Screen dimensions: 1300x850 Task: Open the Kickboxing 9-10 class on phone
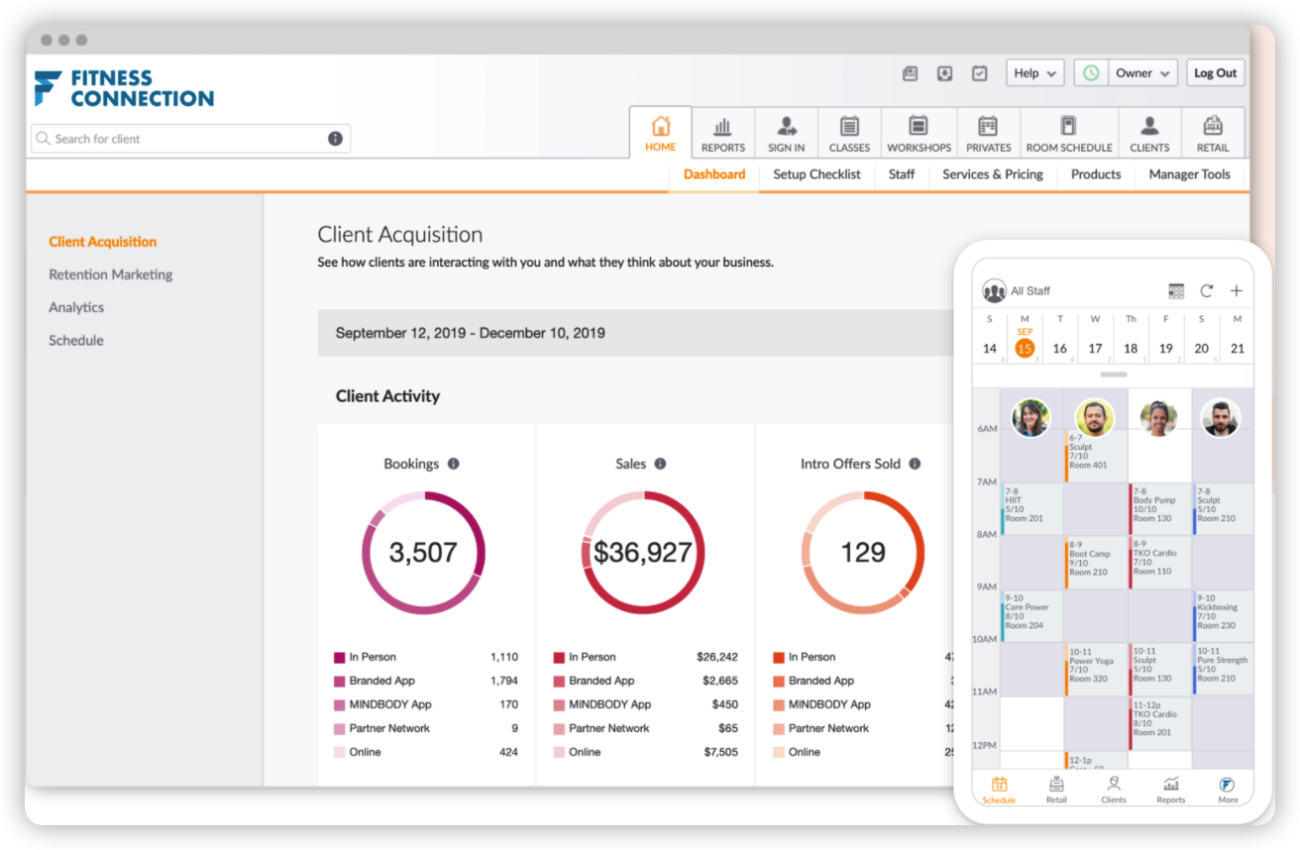click(1223, 615)
